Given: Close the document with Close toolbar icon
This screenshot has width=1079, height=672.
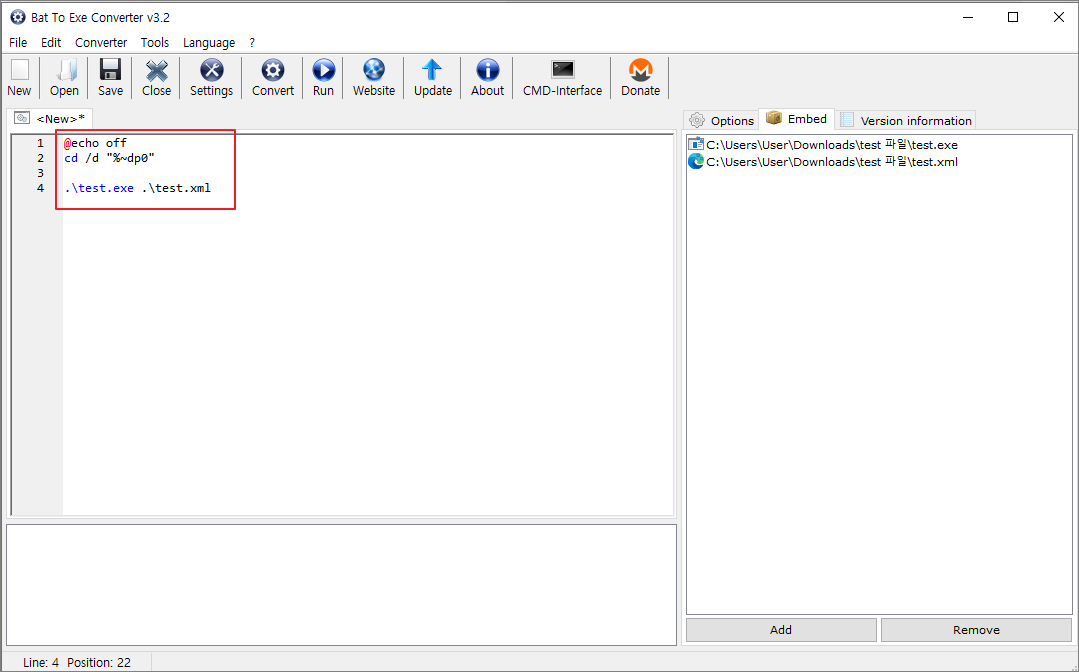Looking at the screenshot, I should pyautogui.click(x=156, y=70).
